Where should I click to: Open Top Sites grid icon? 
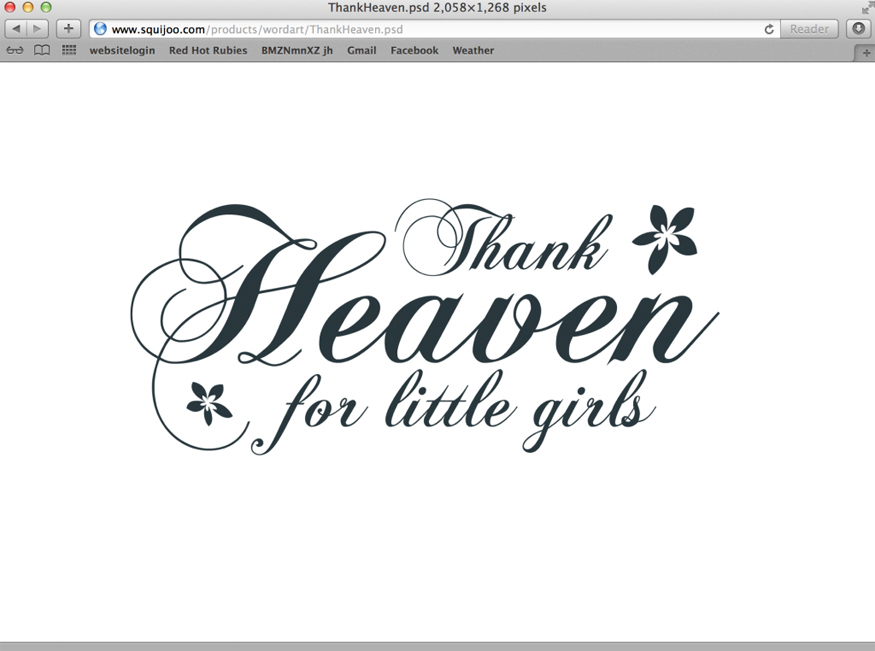(x=69, y=50)
